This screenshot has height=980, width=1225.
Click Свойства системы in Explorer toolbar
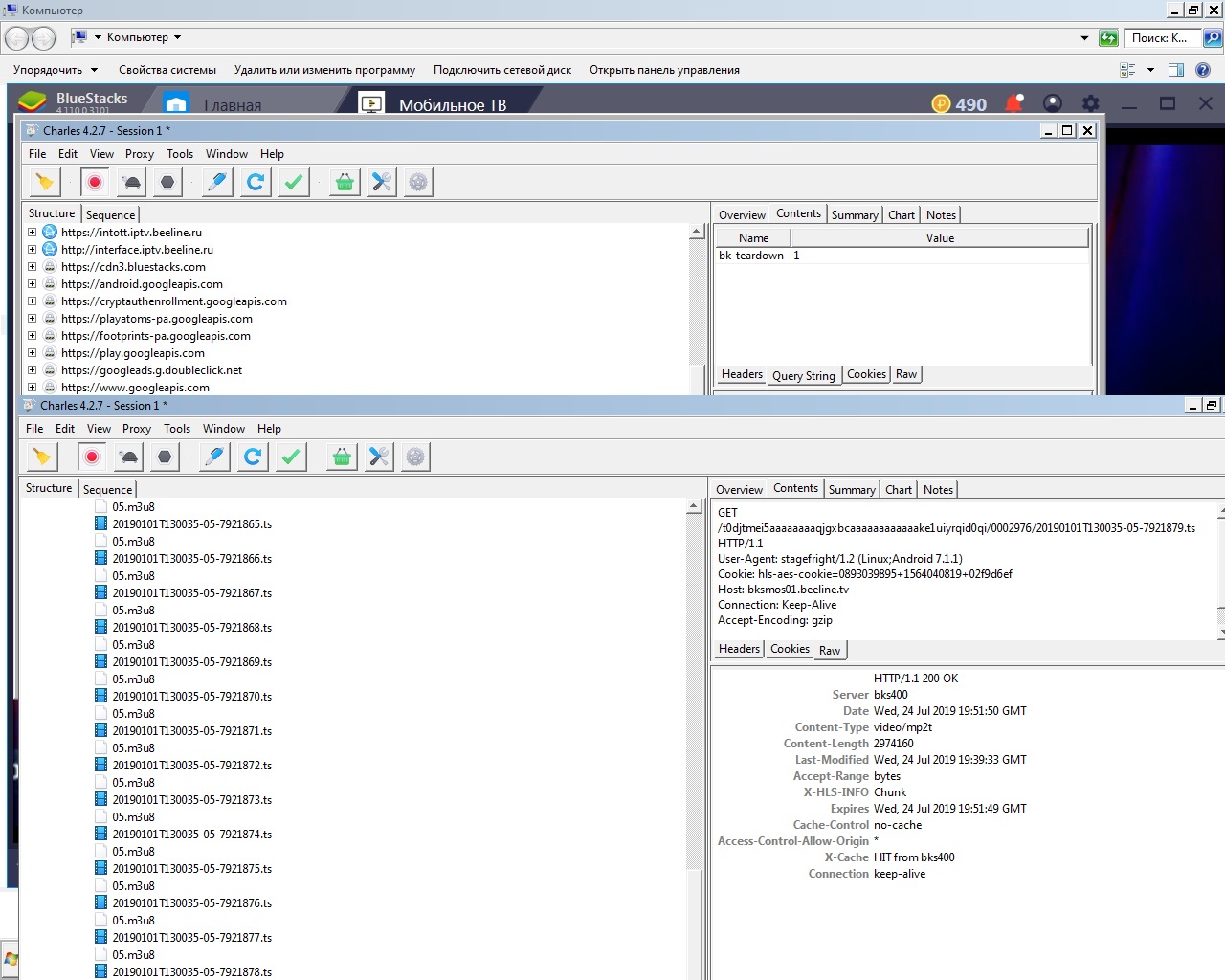pyautogui.click(x=167, y=70)
